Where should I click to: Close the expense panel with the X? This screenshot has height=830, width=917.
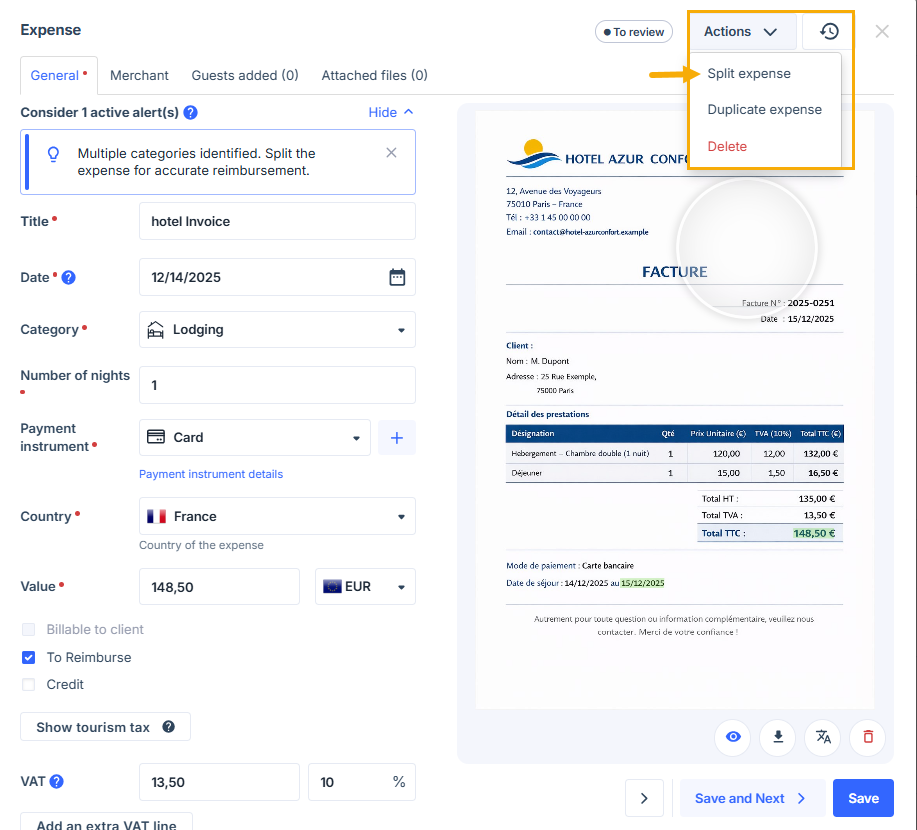(x=881, y=32)
